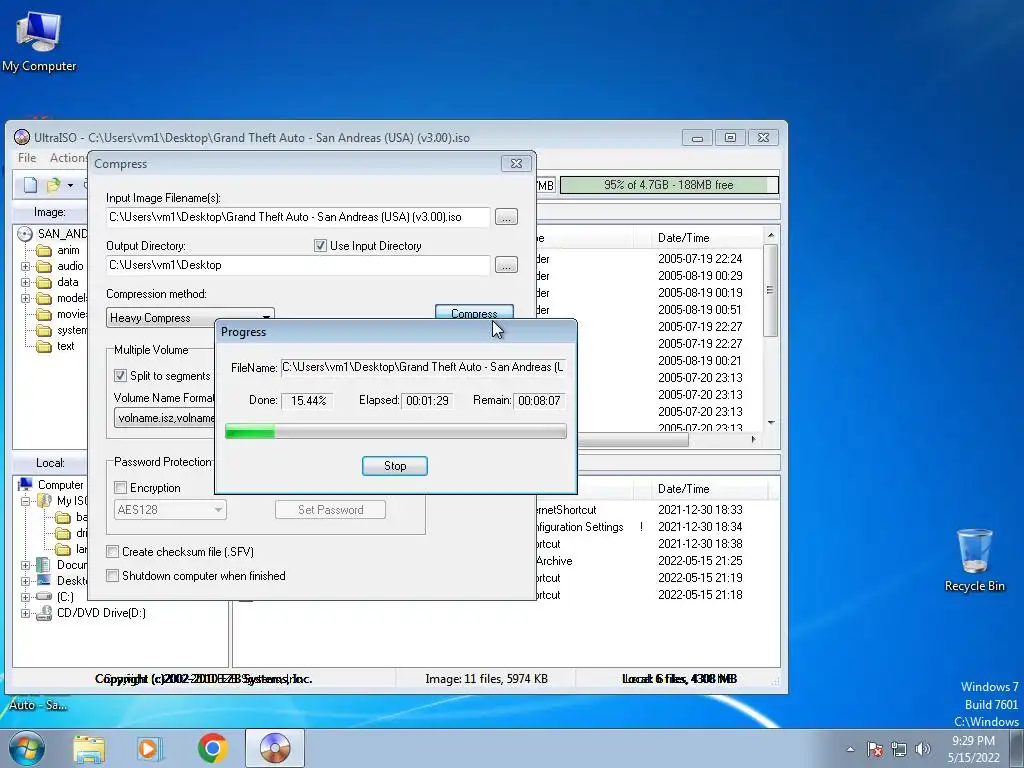The image size is (1024, 768).
Task: Show hidden tray icons arrow
Action: point(850,749)
